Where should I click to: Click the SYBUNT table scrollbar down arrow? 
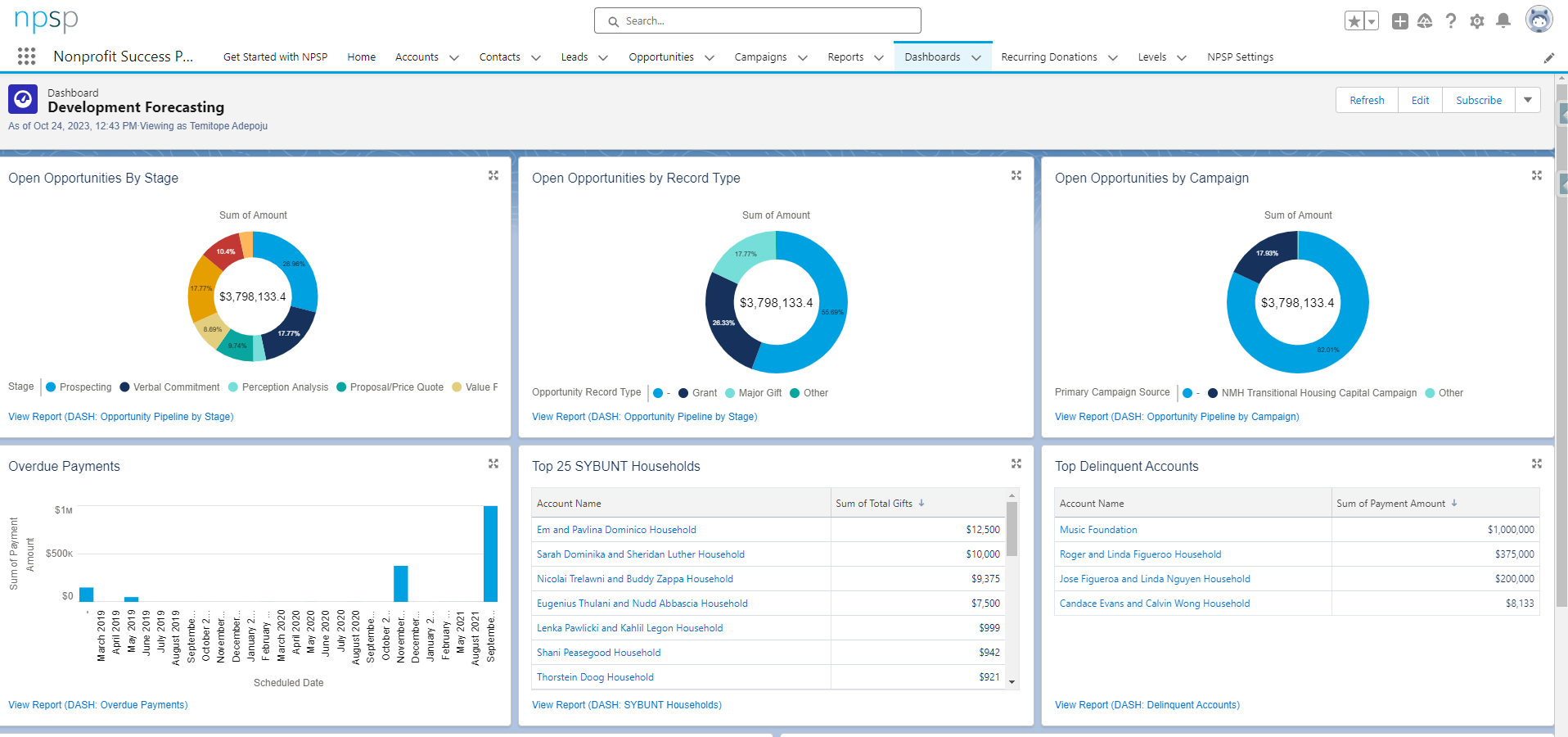point(1012,682)
